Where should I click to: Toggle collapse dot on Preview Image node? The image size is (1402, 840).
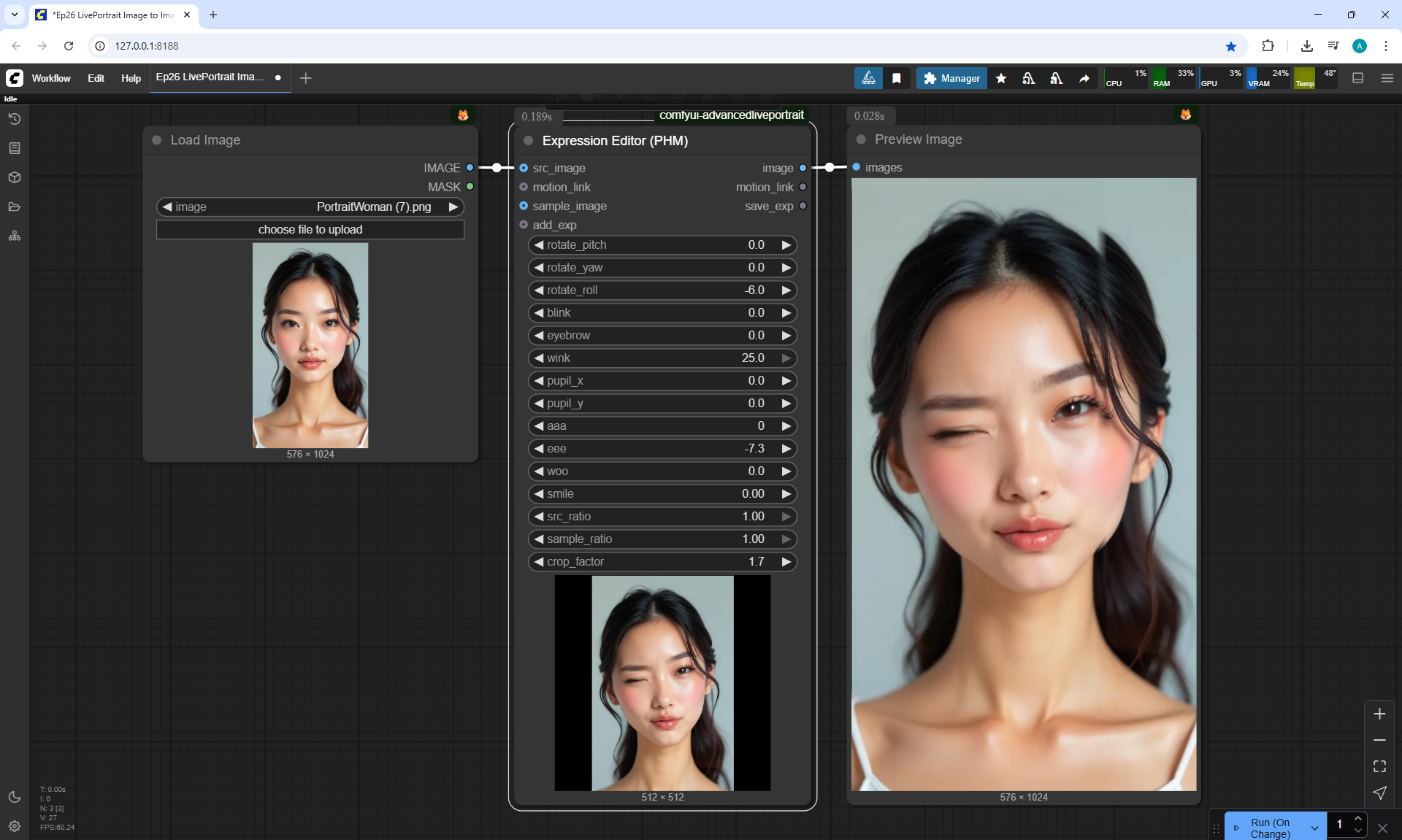[861, 139]
